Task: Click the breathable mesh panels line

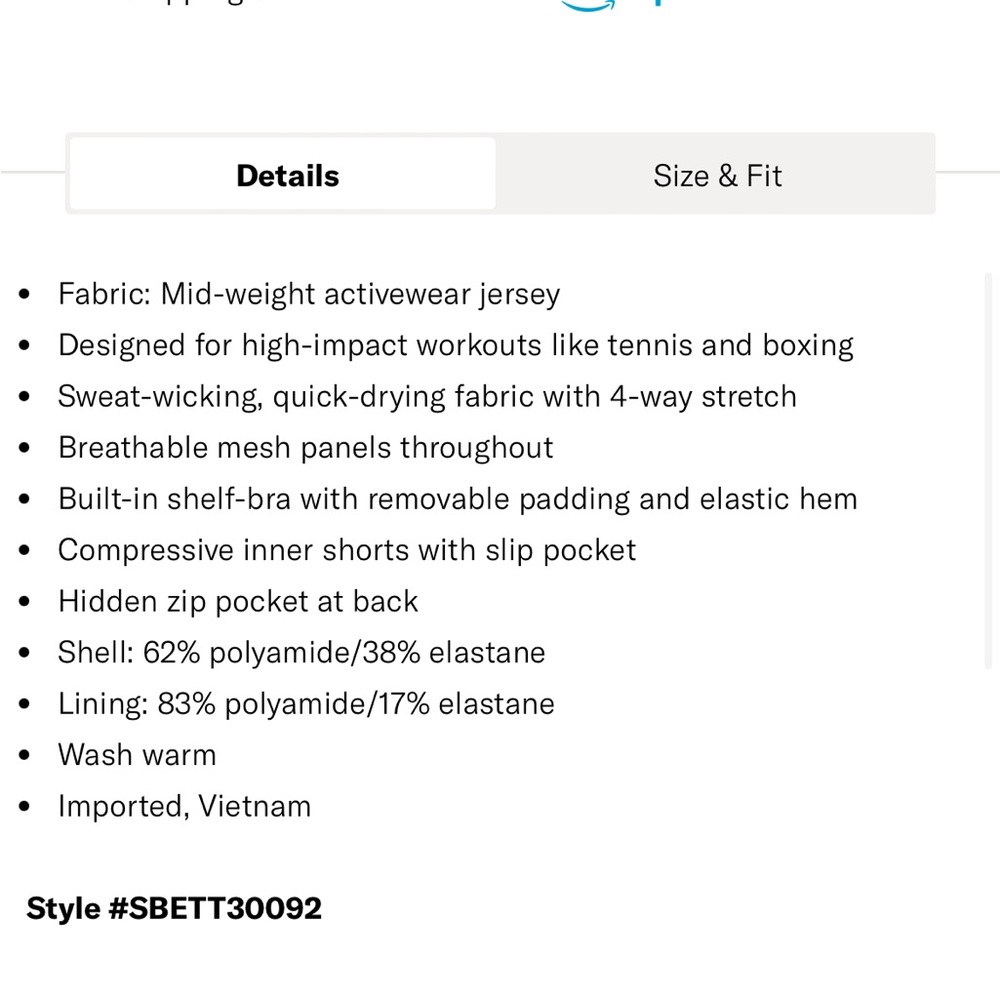Action: (305, 448)
